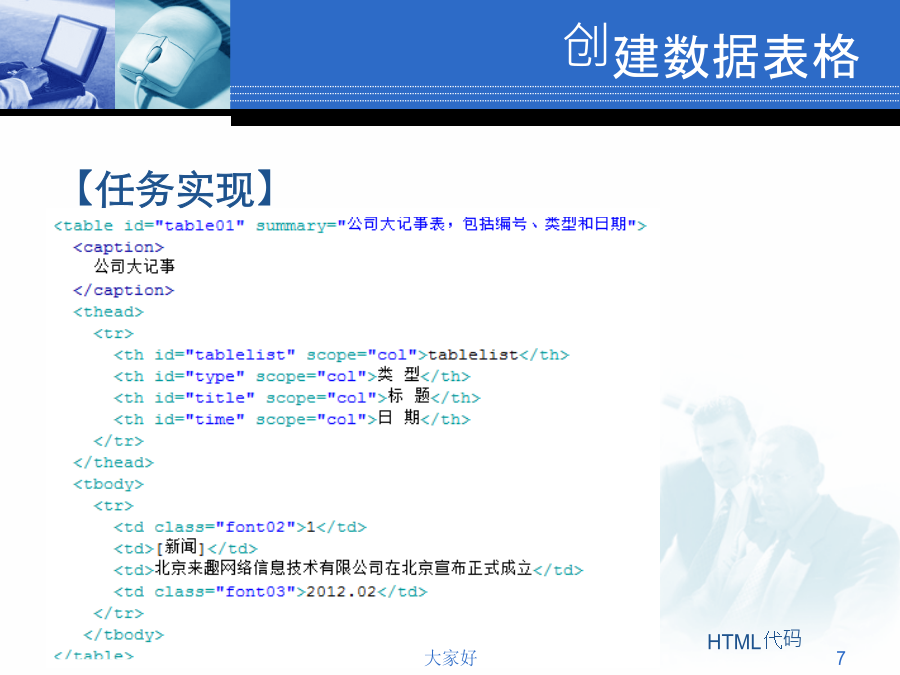The width and height of the screenshot is (900, 675).
Task: Click the laptop photo in header
Action: tap(57, 55)
